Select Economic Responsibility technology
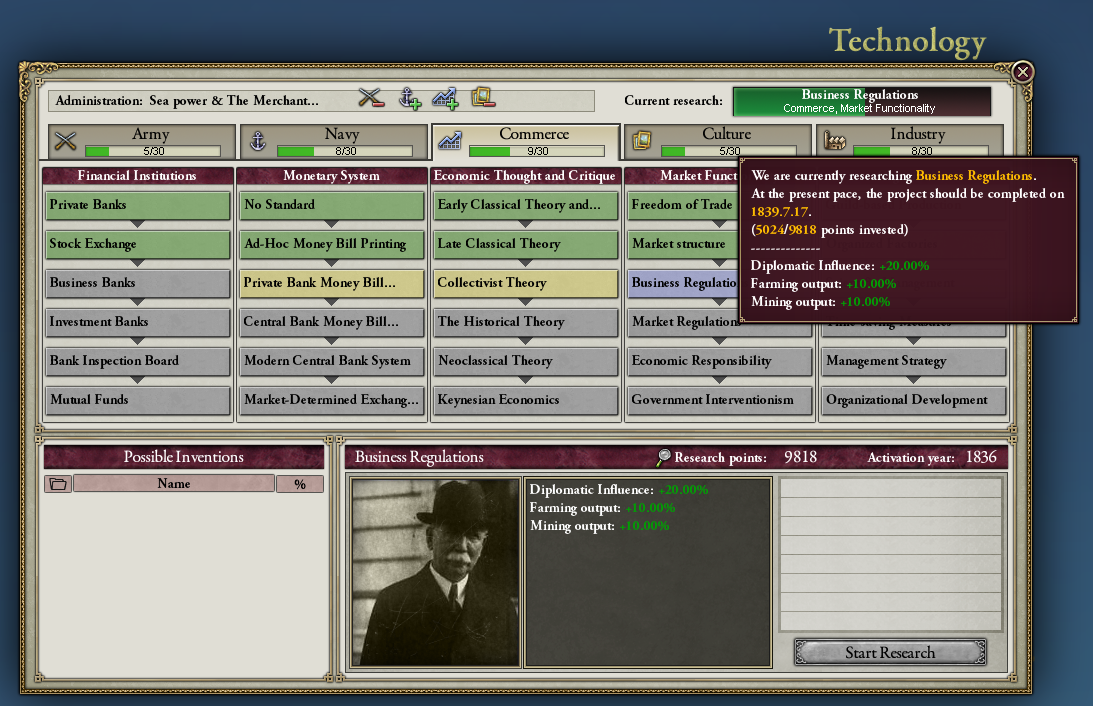The image size is (1093, 706). [x=719, y=361]
